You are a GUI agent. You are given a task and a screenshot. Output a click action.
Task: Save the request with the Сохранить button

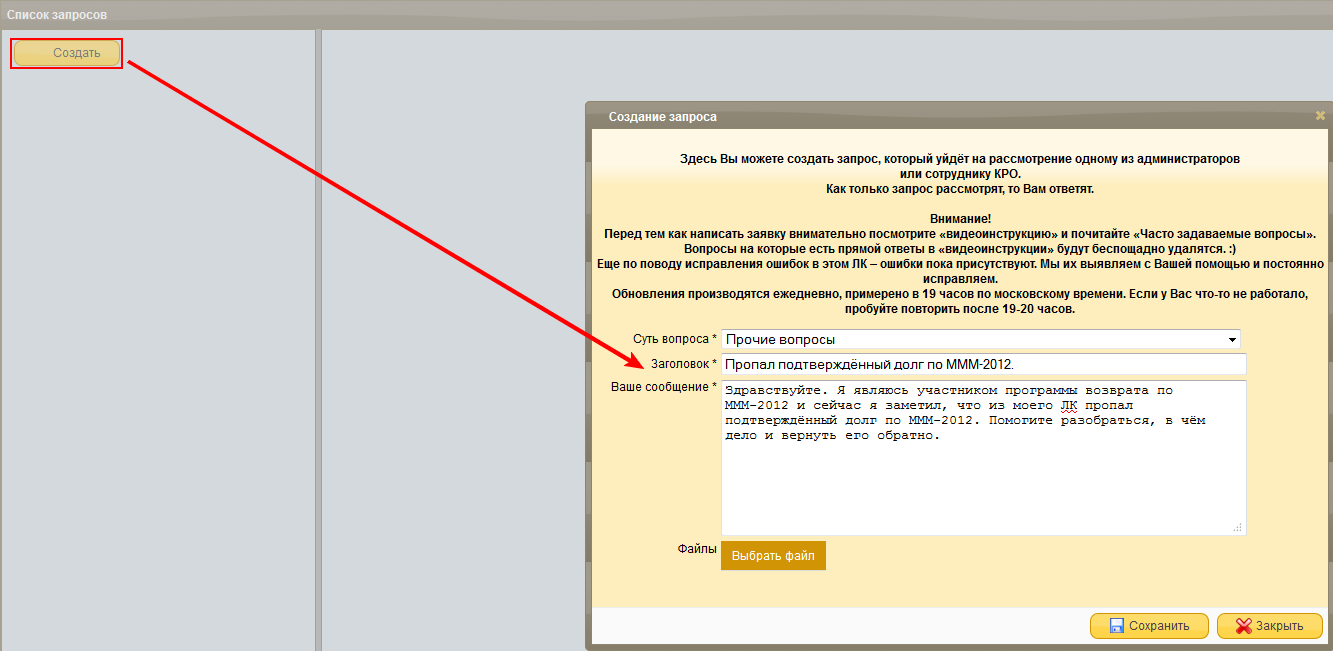(1149, 626)
